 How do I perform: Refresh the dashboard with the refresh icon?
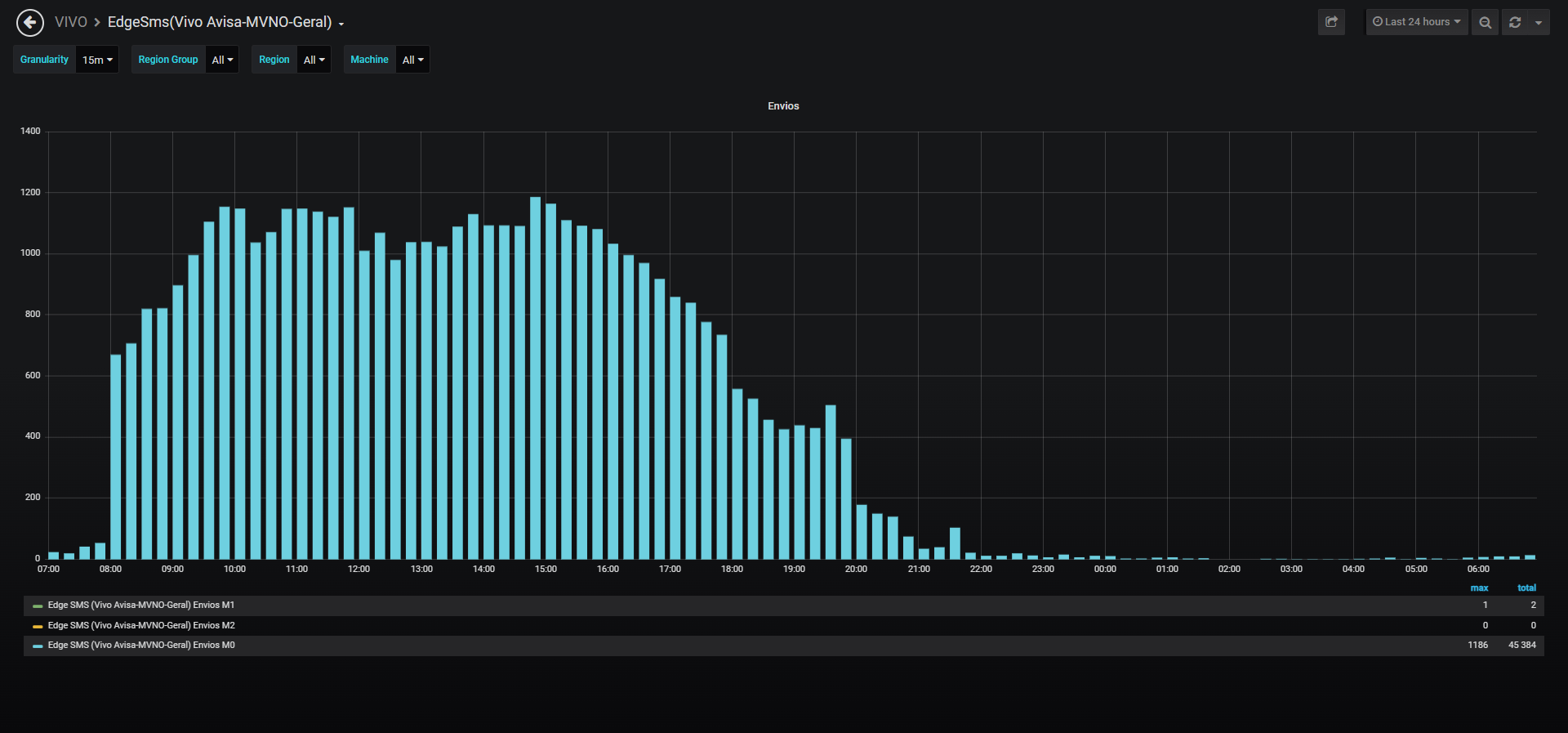click(1515, 22)
